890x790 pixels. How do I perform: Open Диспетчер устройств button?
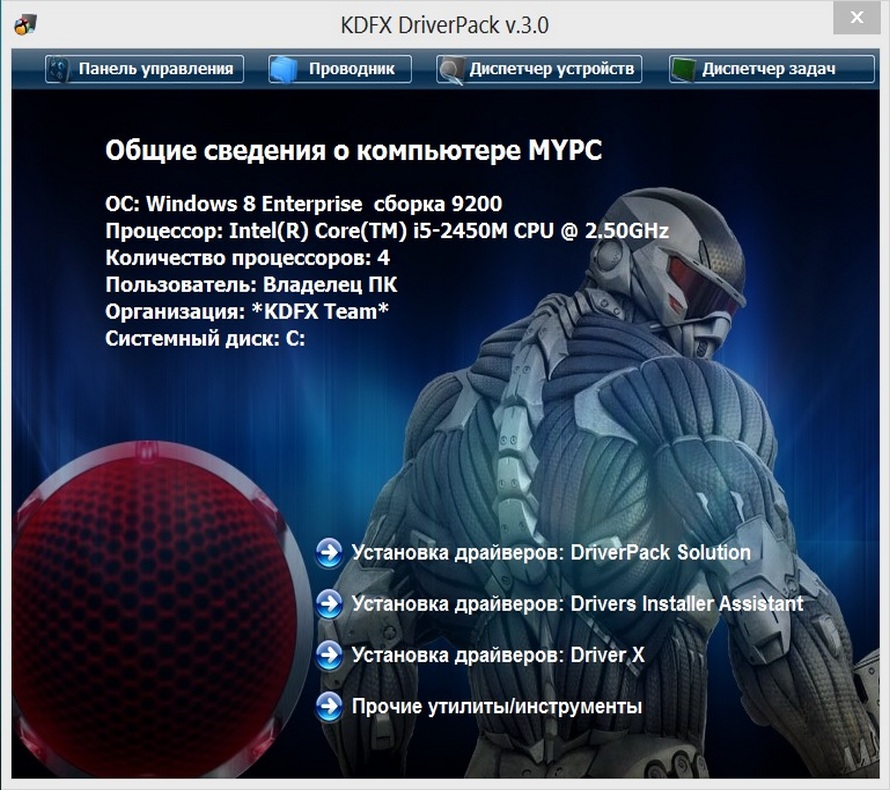click(x=539, y=69)
